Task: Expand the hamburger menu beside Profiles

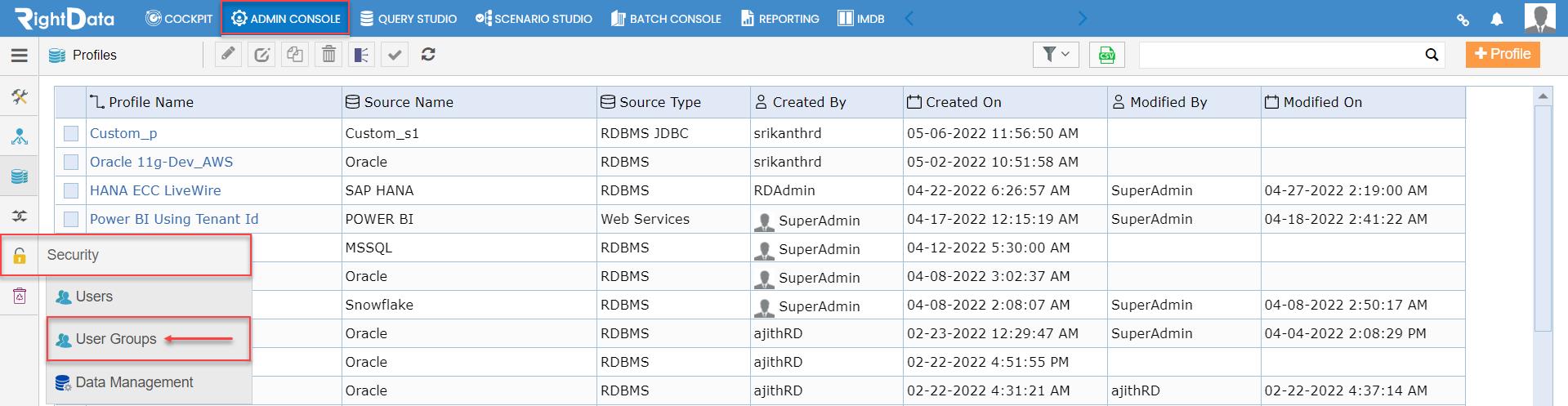Action: pos(20,56)
